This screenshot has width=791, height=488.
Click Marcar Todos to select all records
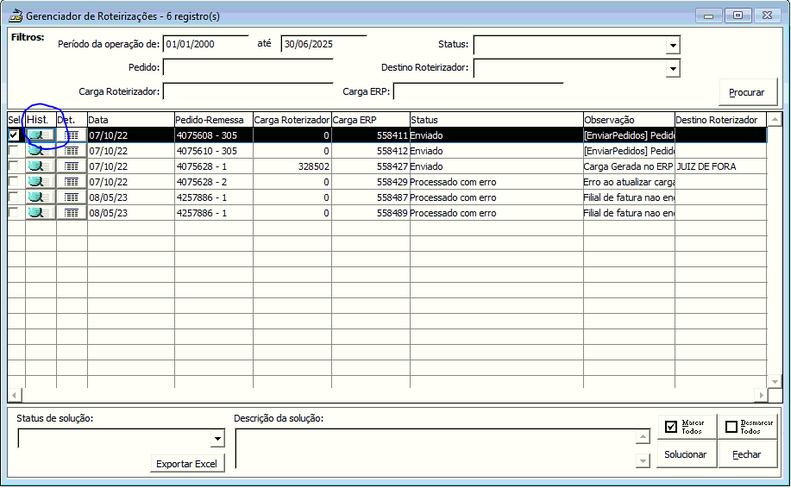point(687,427)
